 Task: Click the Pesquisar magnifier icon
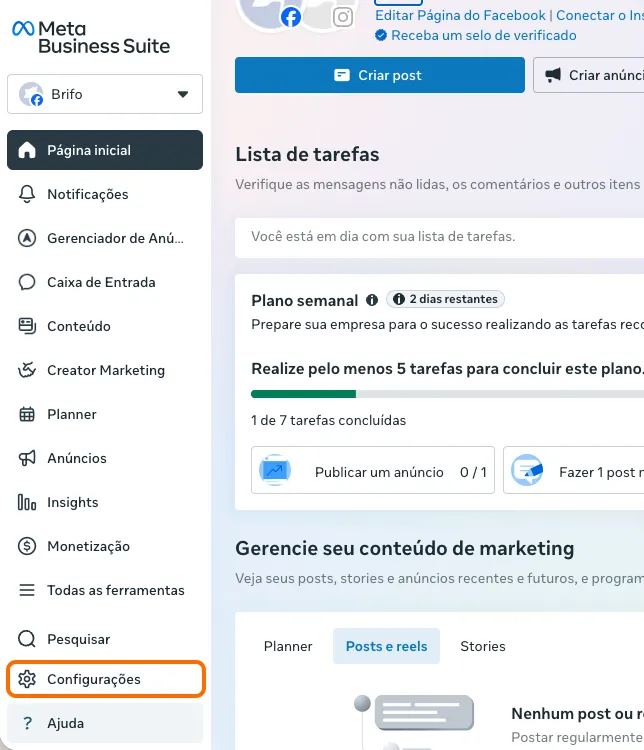[x=27, y=639]
